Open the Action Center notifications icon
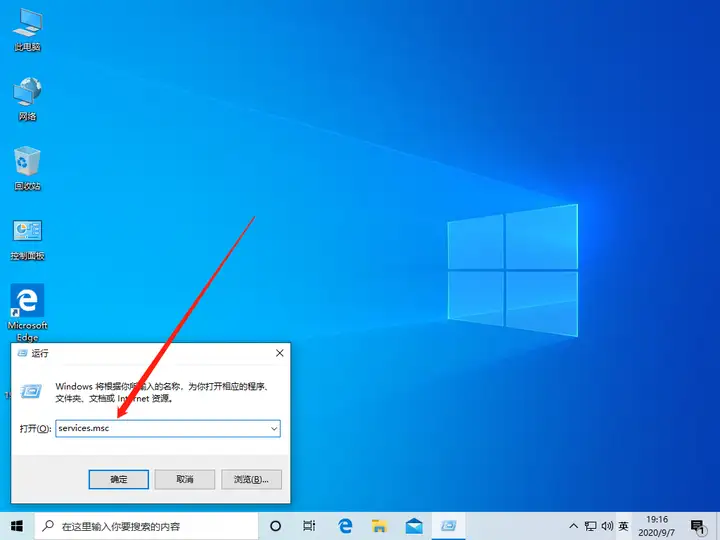This screenshot has height=540, width=720. click(x=698, y=527)
